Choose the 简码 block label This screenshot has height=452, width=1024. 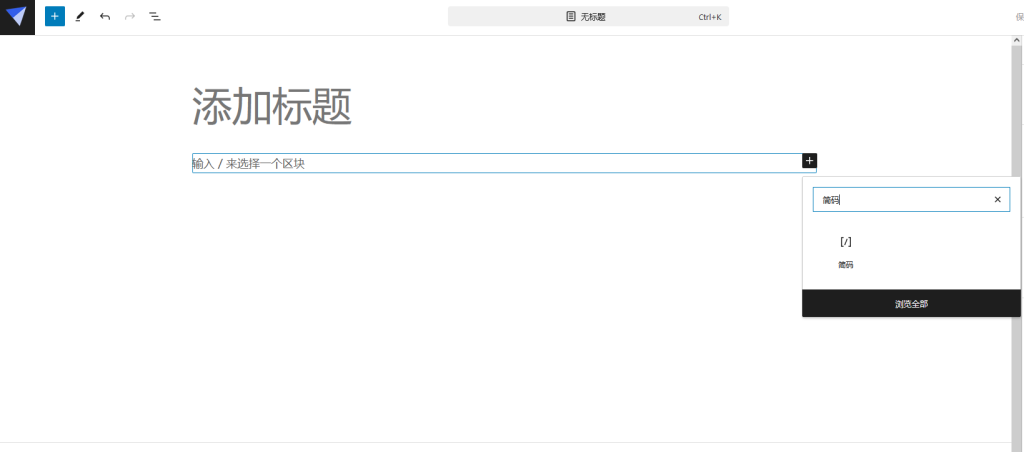coord(846,265)
